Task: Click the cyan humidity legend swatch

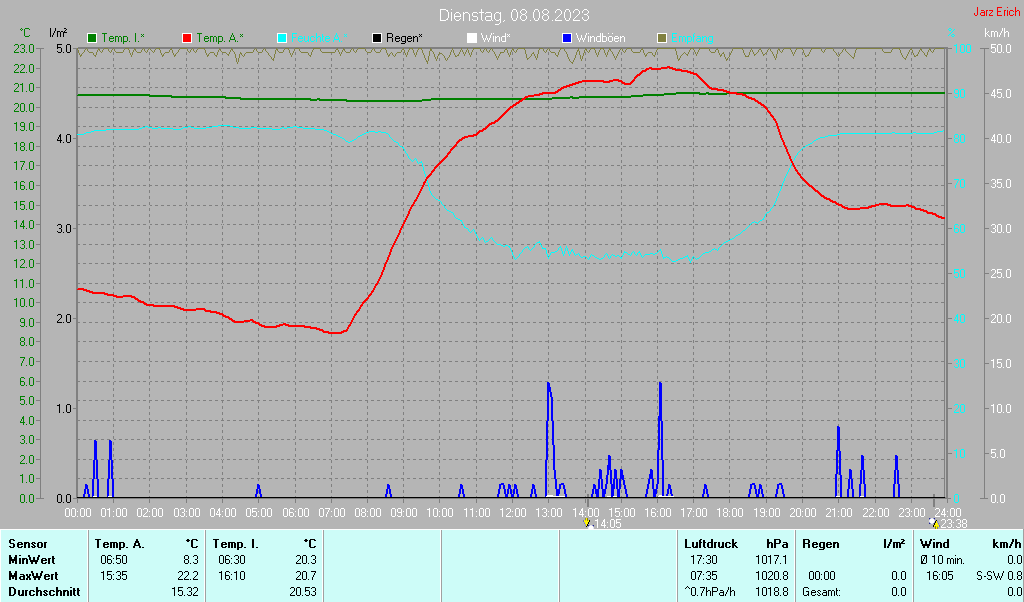Action: click(282, 38)
